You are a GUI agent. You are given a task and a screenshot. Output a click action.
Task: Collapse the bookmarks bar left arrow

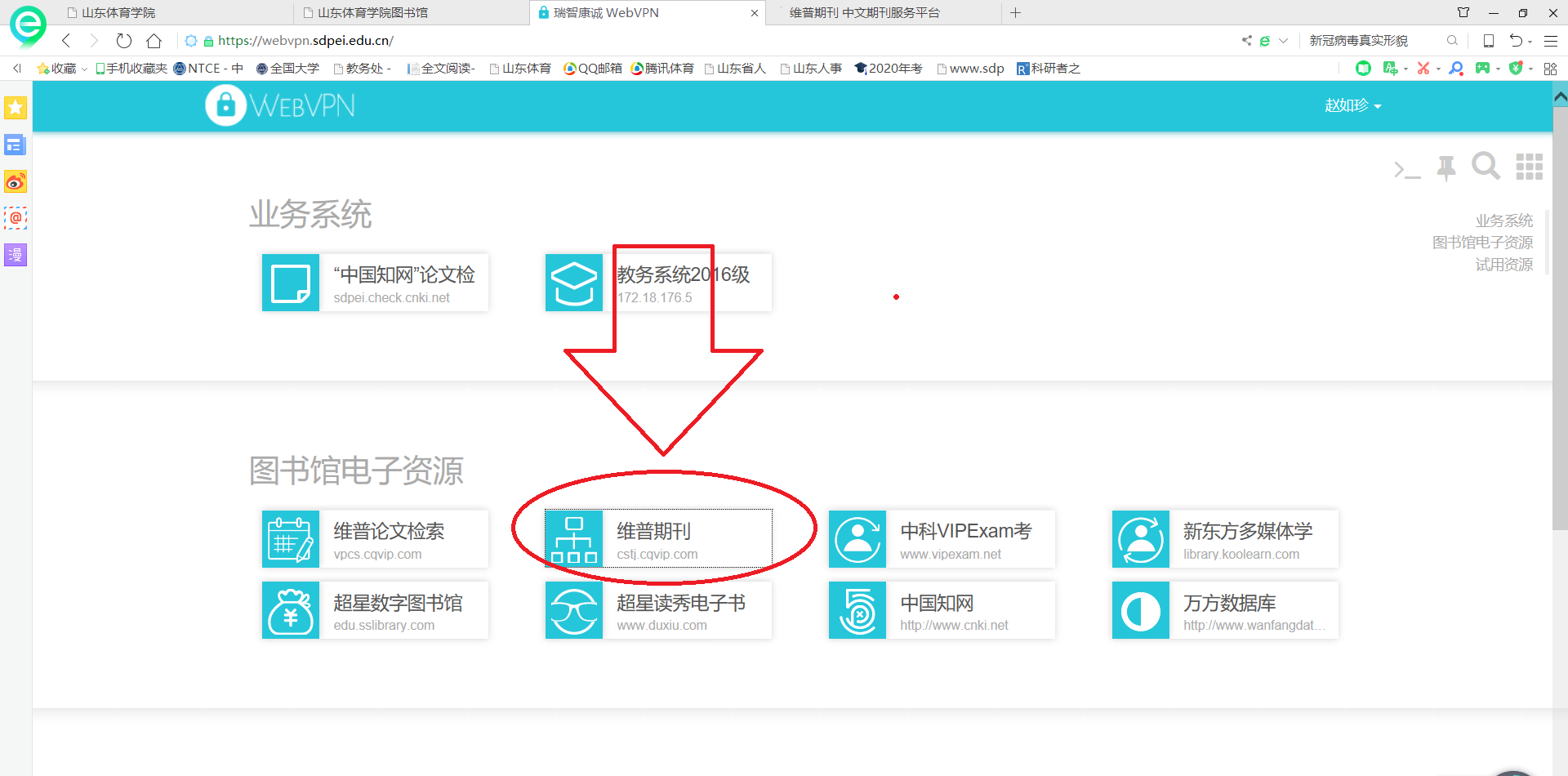click(16, 69)
